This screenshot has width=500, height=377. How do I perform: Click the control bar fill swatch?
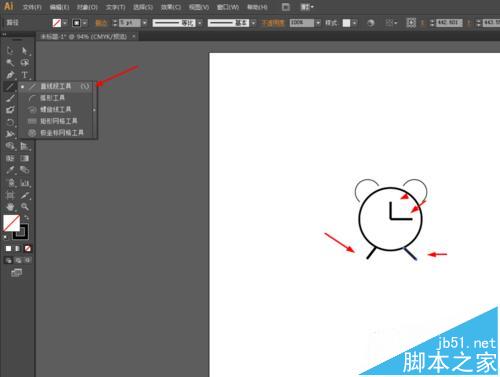tap(57, 23)
